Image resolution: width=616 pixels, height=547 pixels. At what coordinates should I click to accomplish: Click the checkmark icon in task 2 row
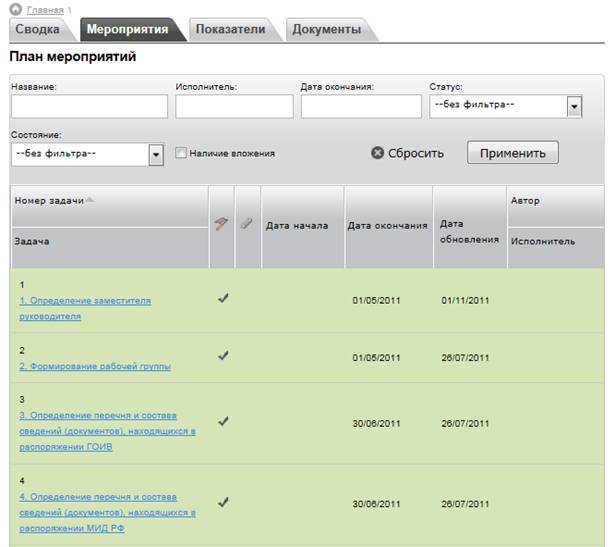(x=223, y=356)
